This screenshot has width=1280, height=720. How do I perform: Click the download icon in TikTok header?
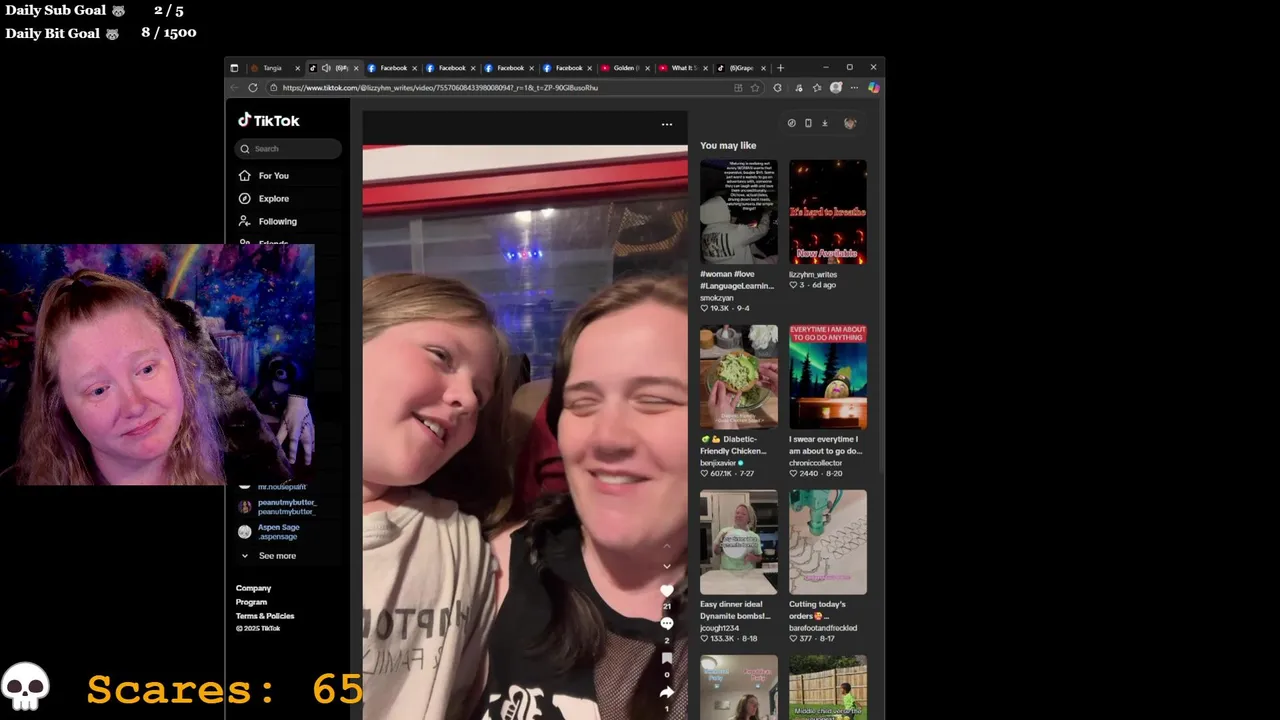click(x=825, y=123)
